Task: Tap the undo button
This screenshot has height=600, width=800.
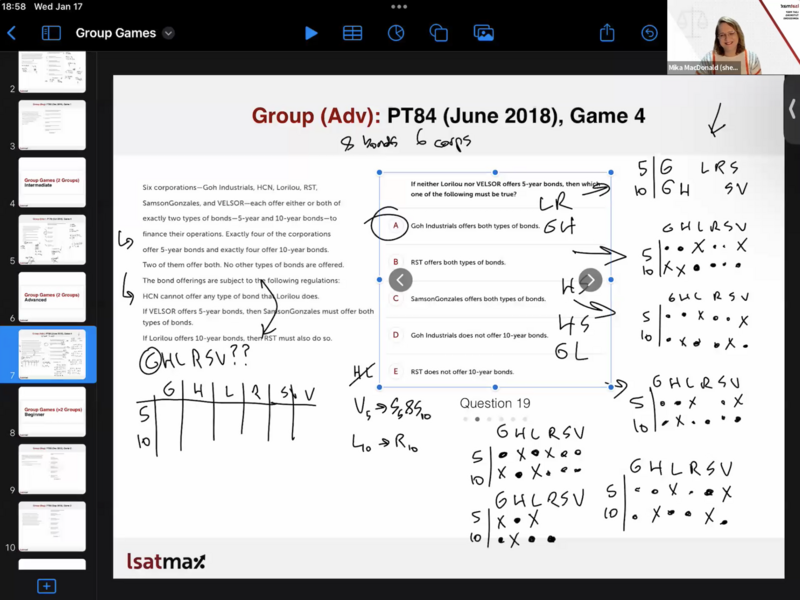Action: [x=650, y=33]
